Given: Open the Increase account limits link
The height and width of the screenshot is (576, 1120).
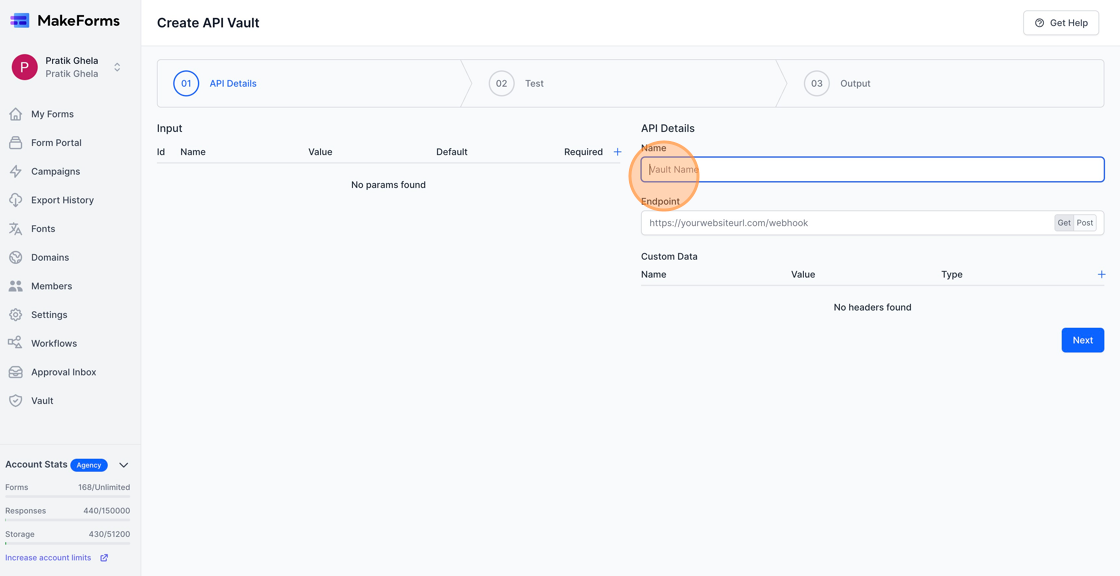Looking at the screenshot, I should point(47,557).
